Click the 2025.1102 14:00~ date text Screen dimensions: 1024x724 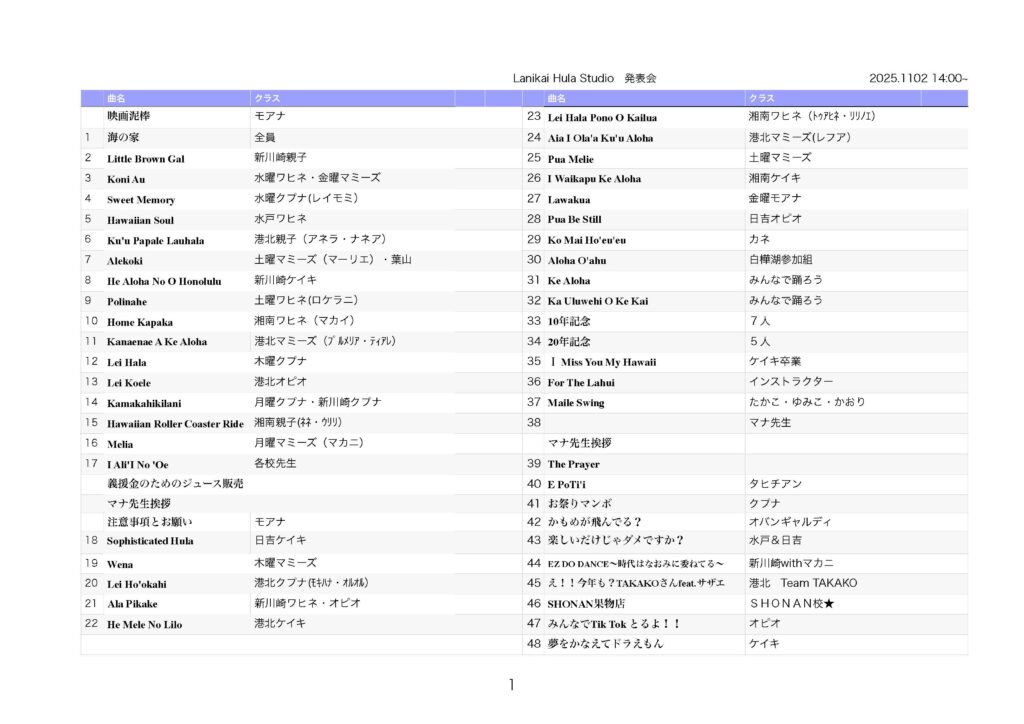917,78
